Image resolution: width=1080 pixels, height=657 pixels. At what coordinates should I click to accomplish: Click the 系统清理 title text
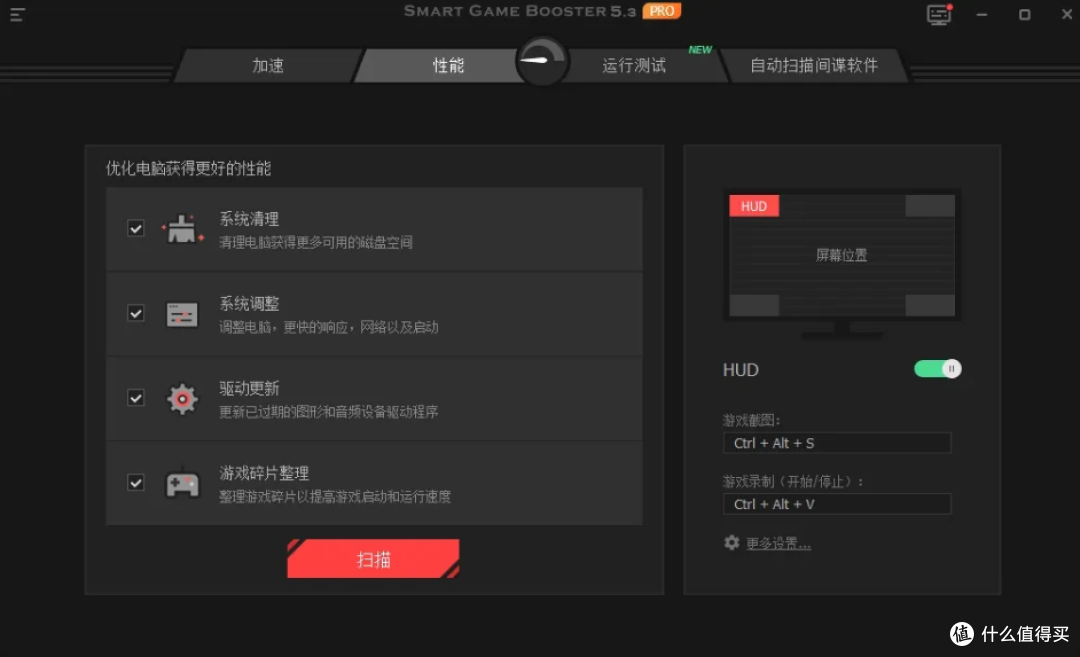point(249,219)
